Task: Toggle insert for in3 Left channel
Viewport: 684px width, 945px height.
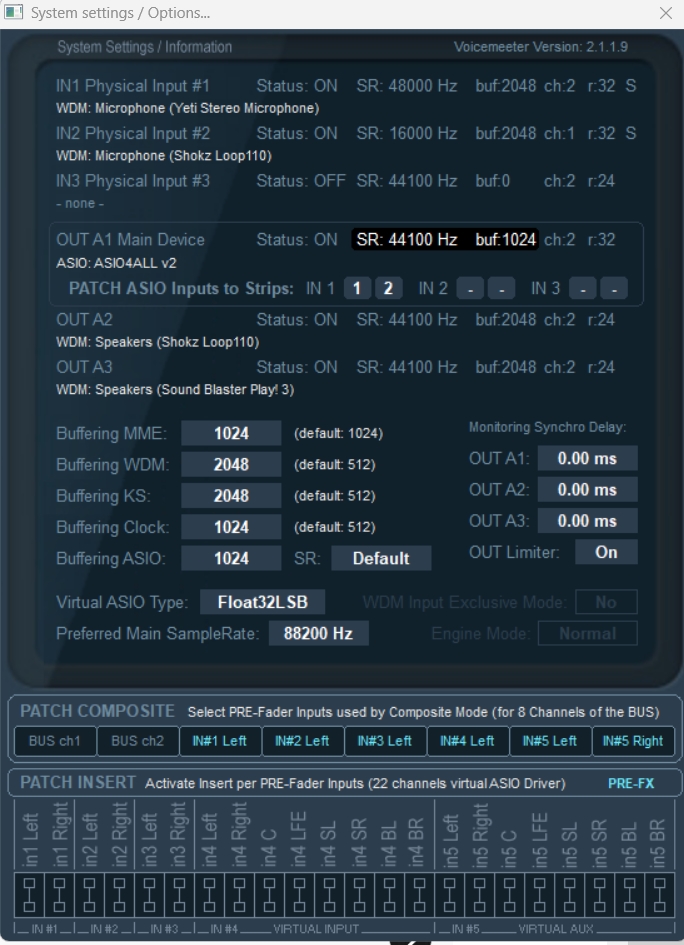Action: pyautogui.click(x=149, y=894)
